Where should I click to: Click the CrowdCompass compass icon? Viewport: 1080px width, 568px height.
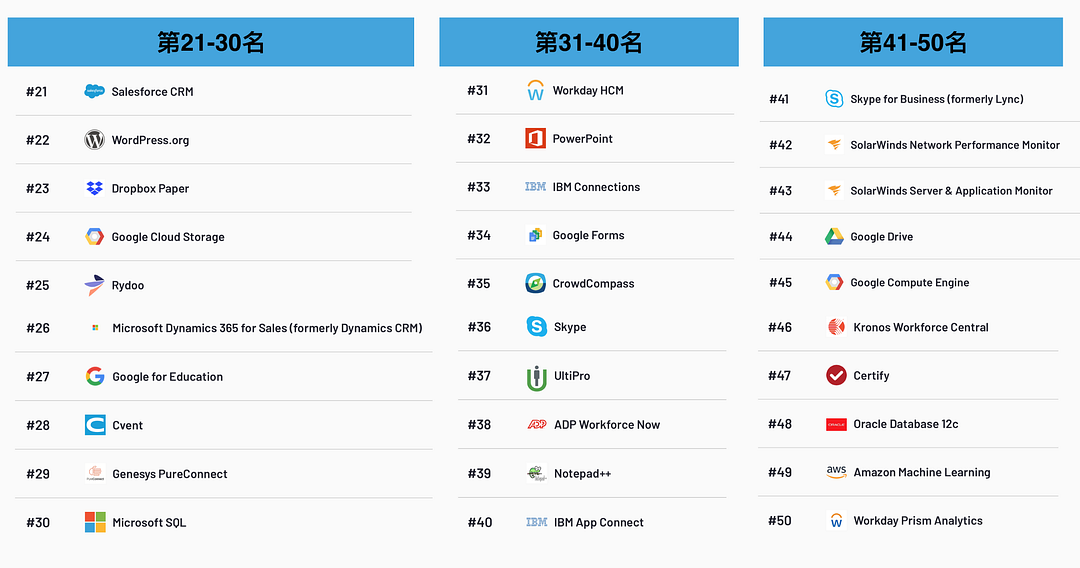click(x=535, y=283)
